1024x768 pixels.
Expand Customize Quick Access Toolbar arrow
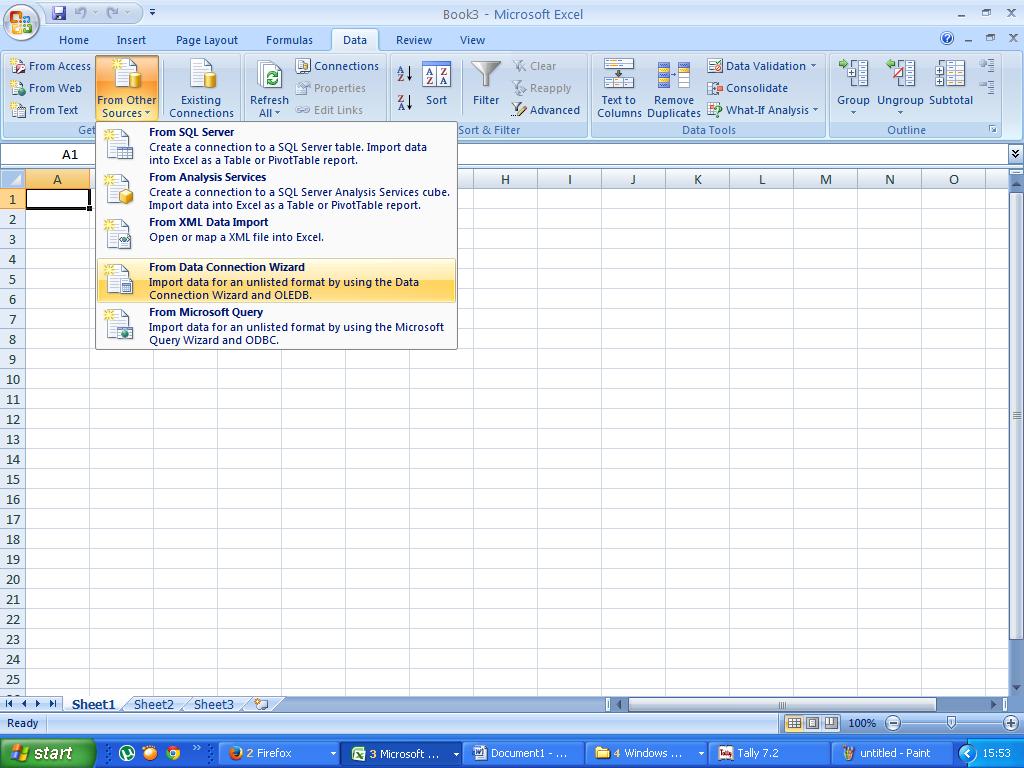(x=152, y=12)
